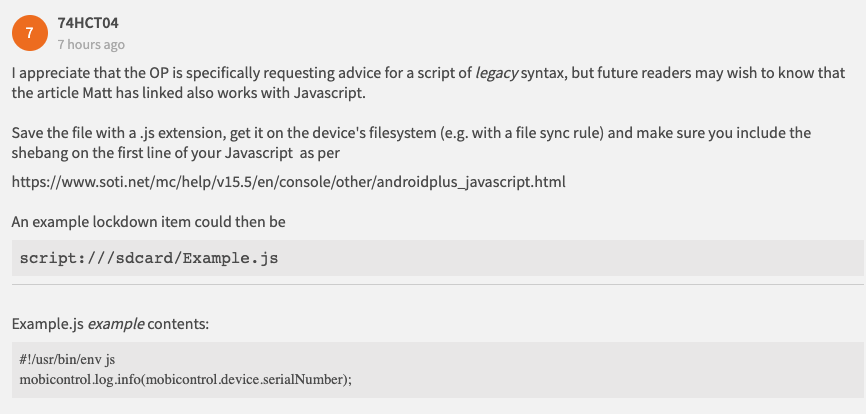866x414 pixels.
Task: Click the orange avatar with number 7
Action: [29, 33]
